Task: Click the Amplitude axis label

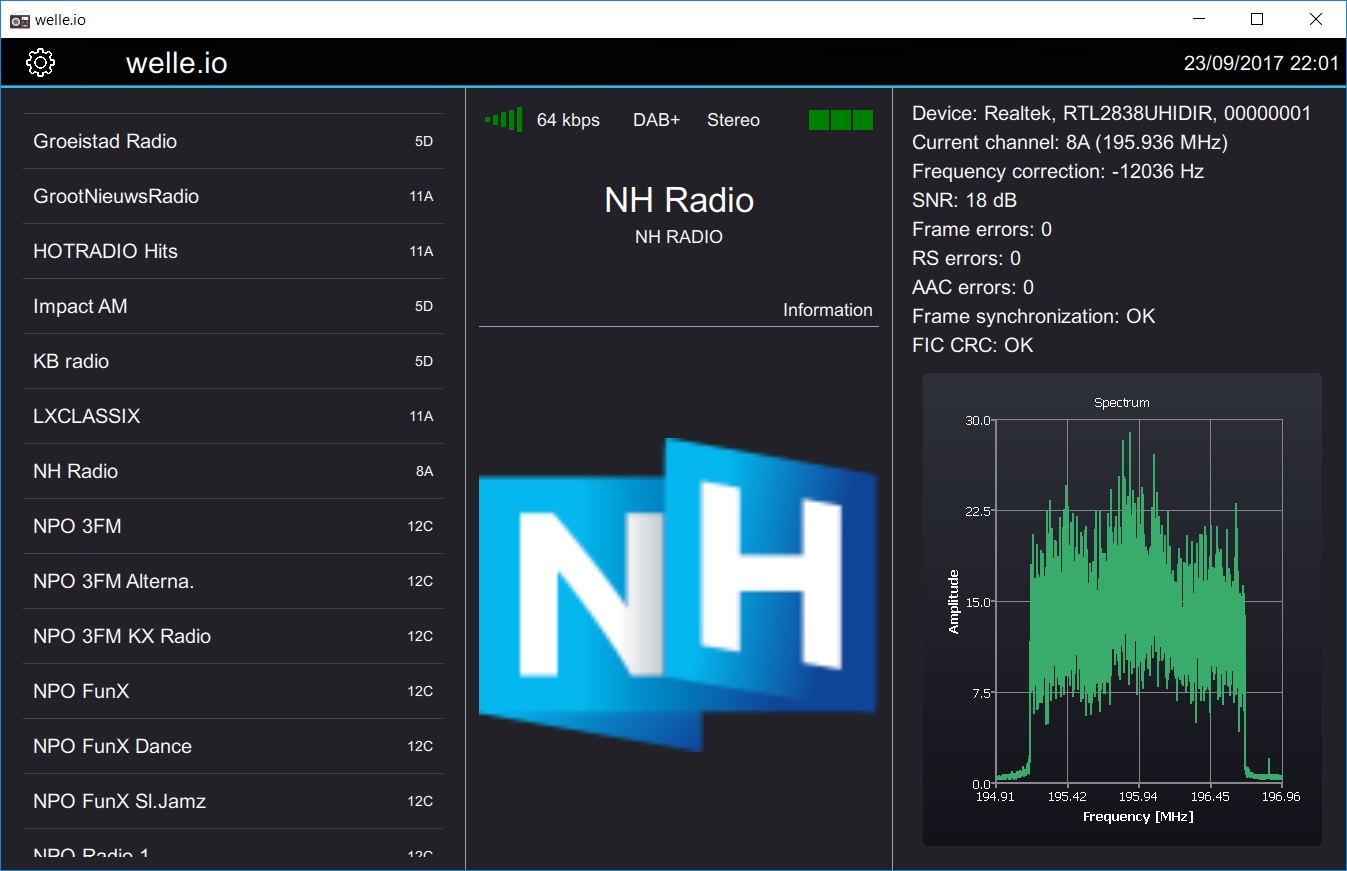Action: (953, 601)
